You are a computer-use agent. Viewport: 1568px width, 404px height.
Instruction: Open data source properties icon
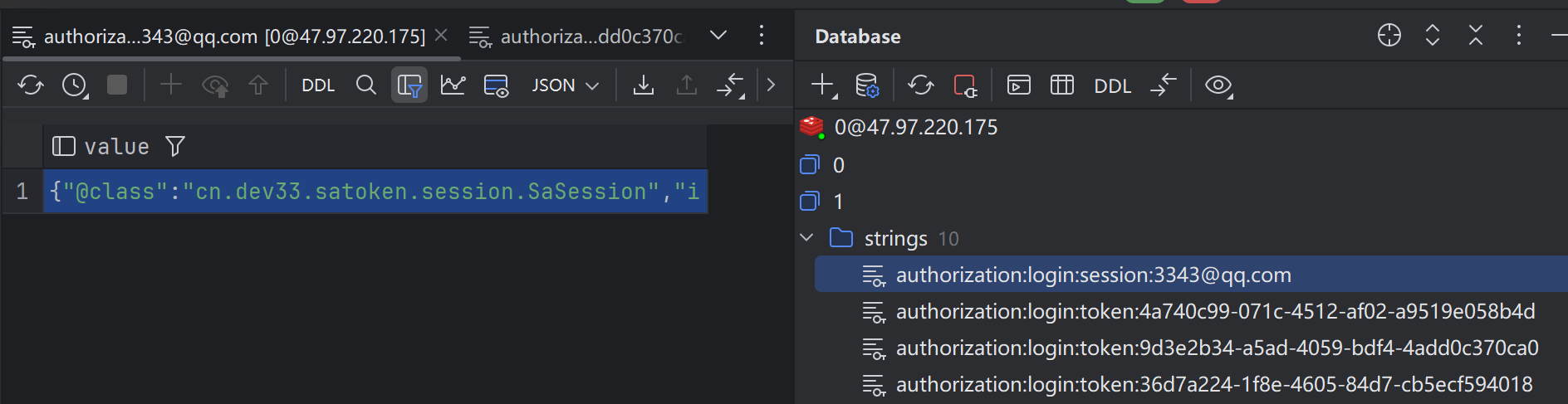(x=866, y=85)
